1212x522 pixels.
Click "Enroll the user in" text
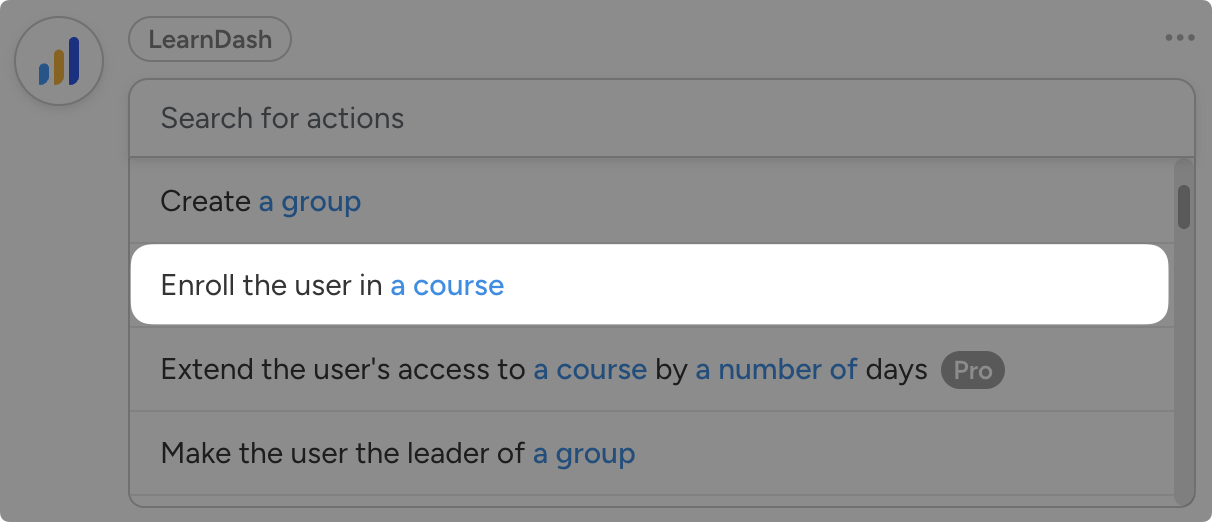[271, 286]
